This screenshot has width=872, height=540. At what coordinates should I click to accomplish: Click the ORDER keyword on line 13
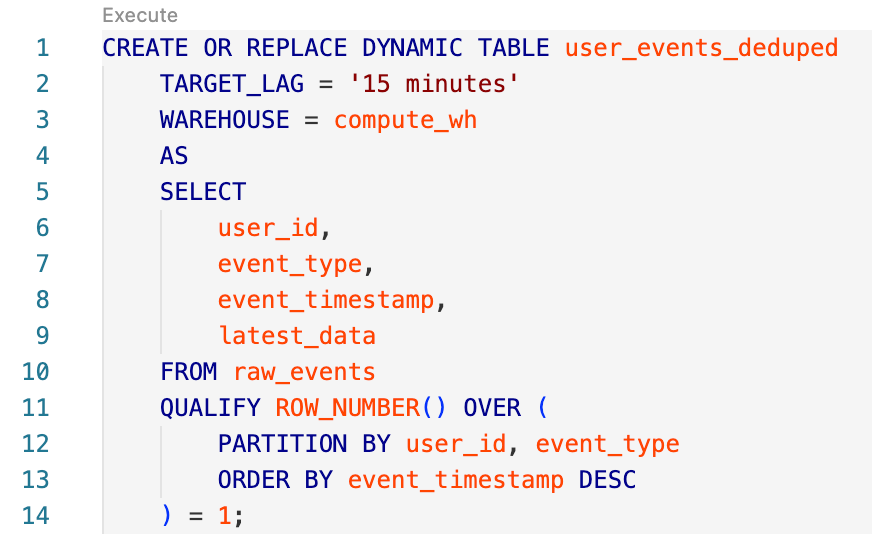(x=254, y=479)
